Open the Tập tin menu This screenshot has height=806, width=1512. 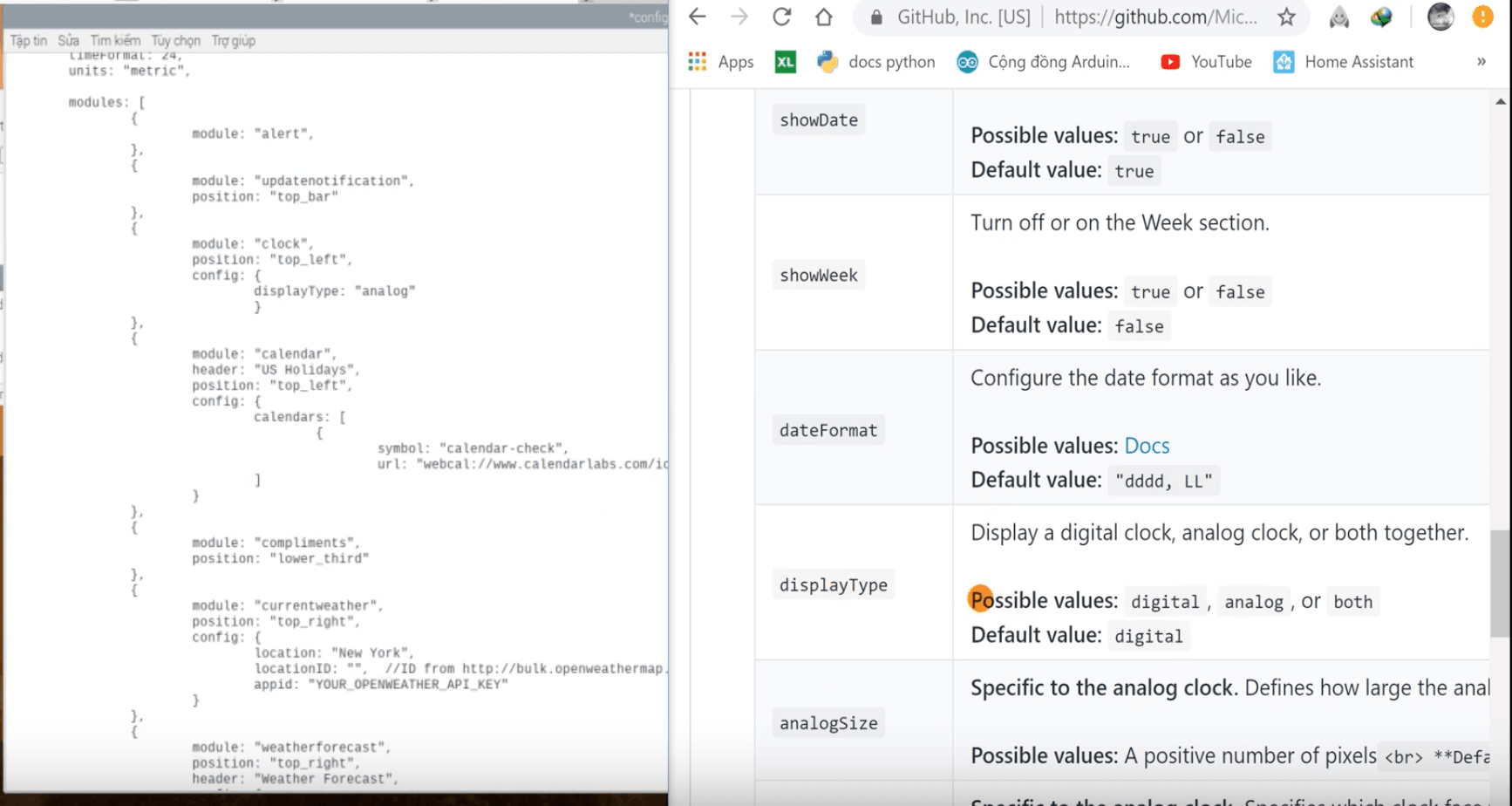[x=29, y=41]
